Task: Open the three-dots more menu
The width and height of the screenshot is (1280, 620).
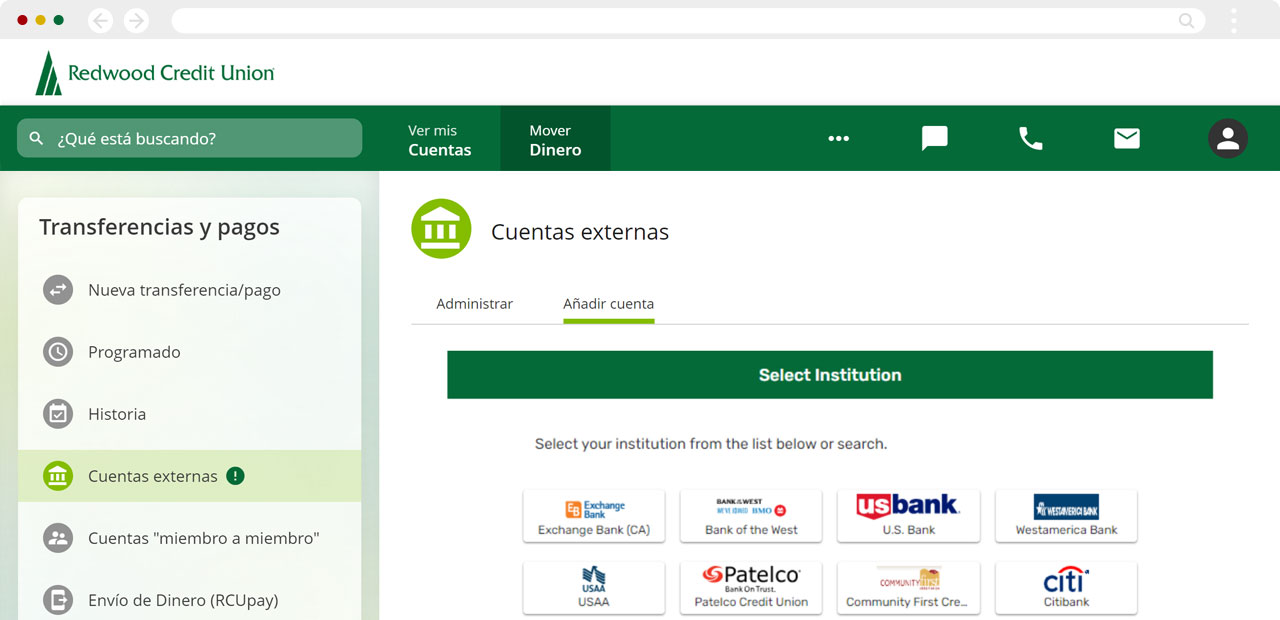Action: point(838,138)
